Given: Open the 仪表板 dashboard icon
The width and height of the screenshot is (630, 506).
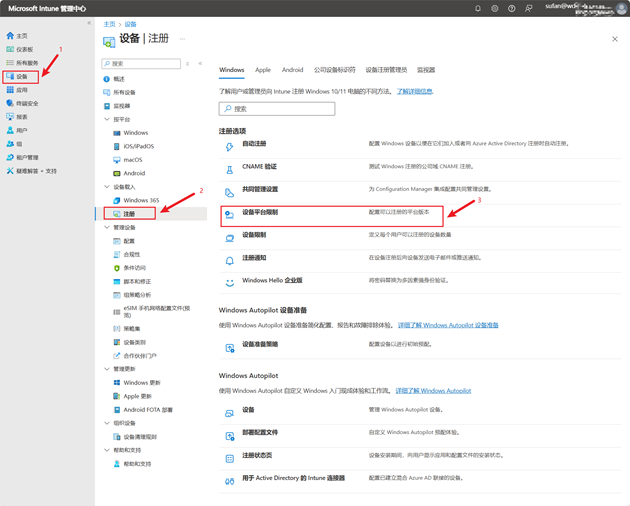Looking at the screenshot, I should click(x=10, y=49).
